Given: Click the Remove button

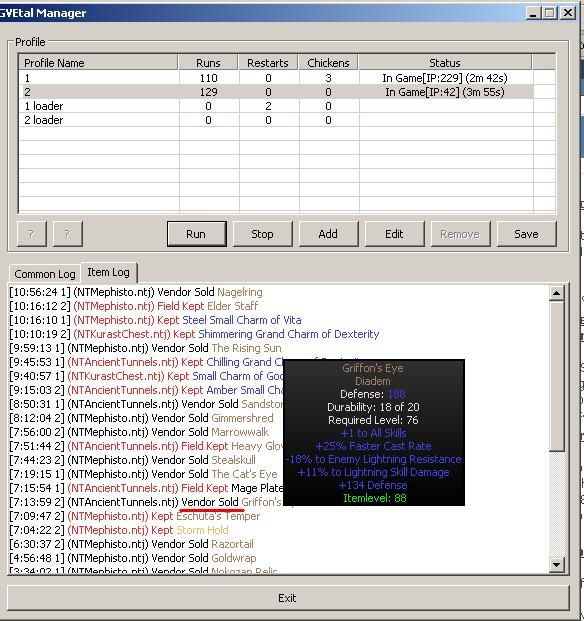Looking at the screenshot, I should click(x=460, y=234).
